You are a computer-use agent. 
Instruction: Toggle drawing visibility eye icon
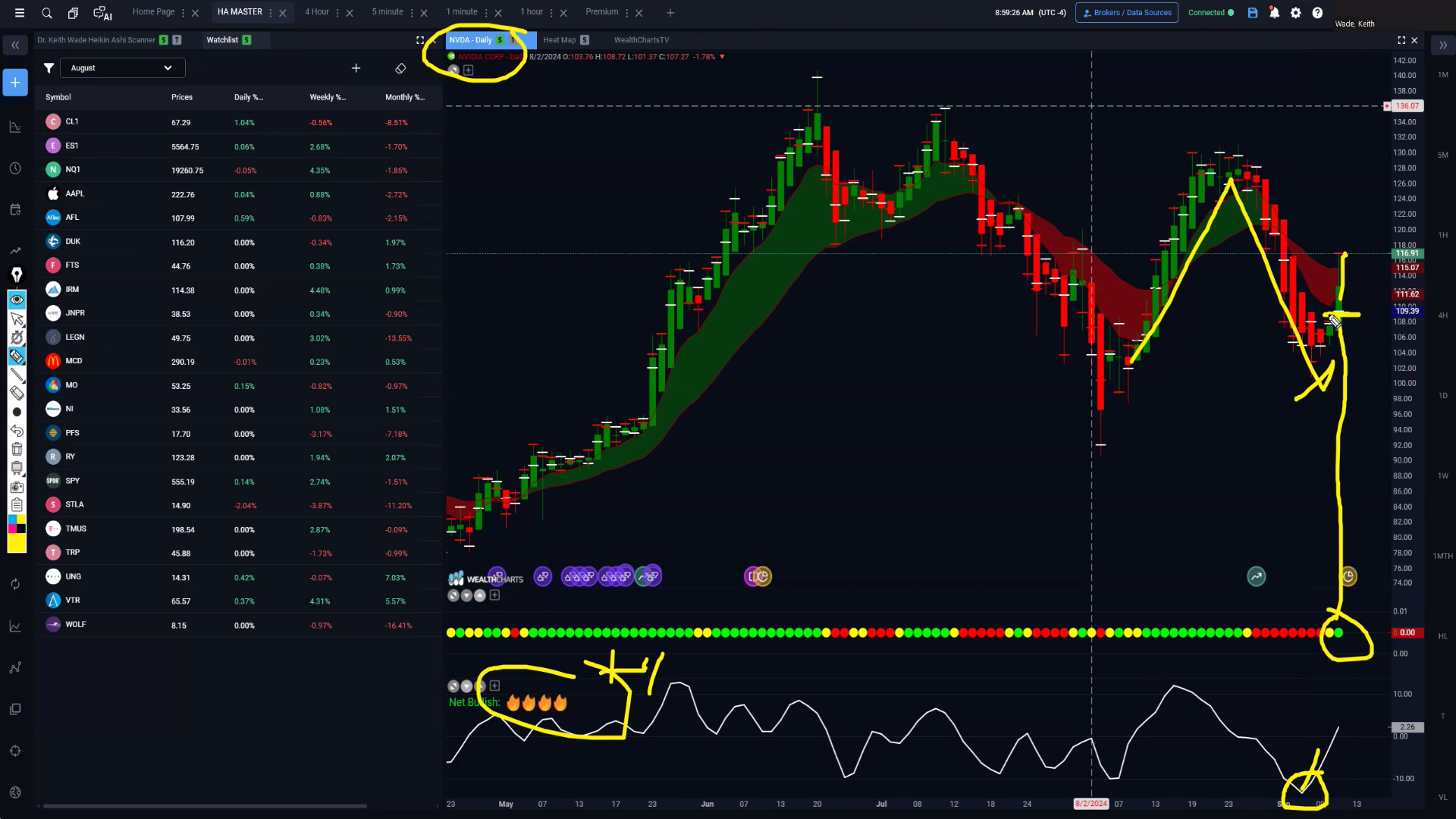tap(17, 300)
